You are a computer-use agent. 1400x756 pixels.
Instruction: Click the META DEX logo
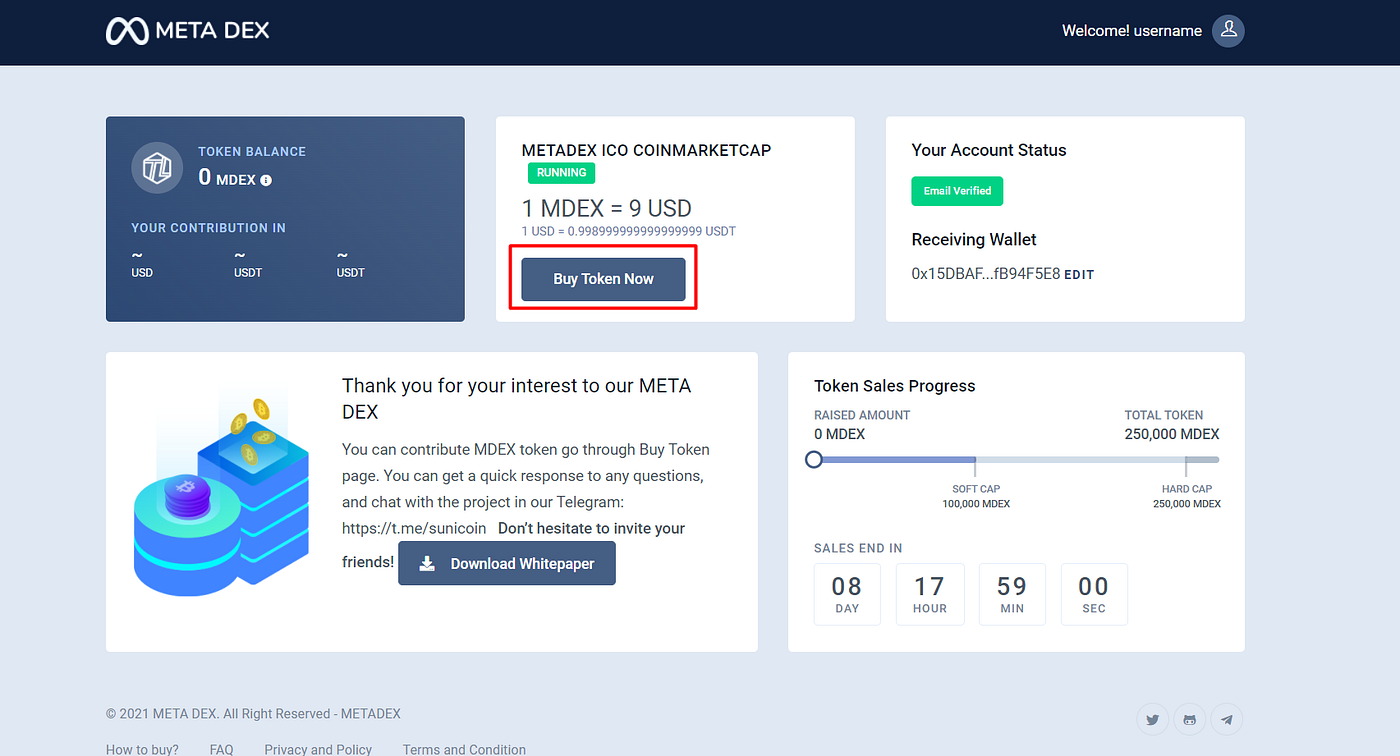pos(188,30)
